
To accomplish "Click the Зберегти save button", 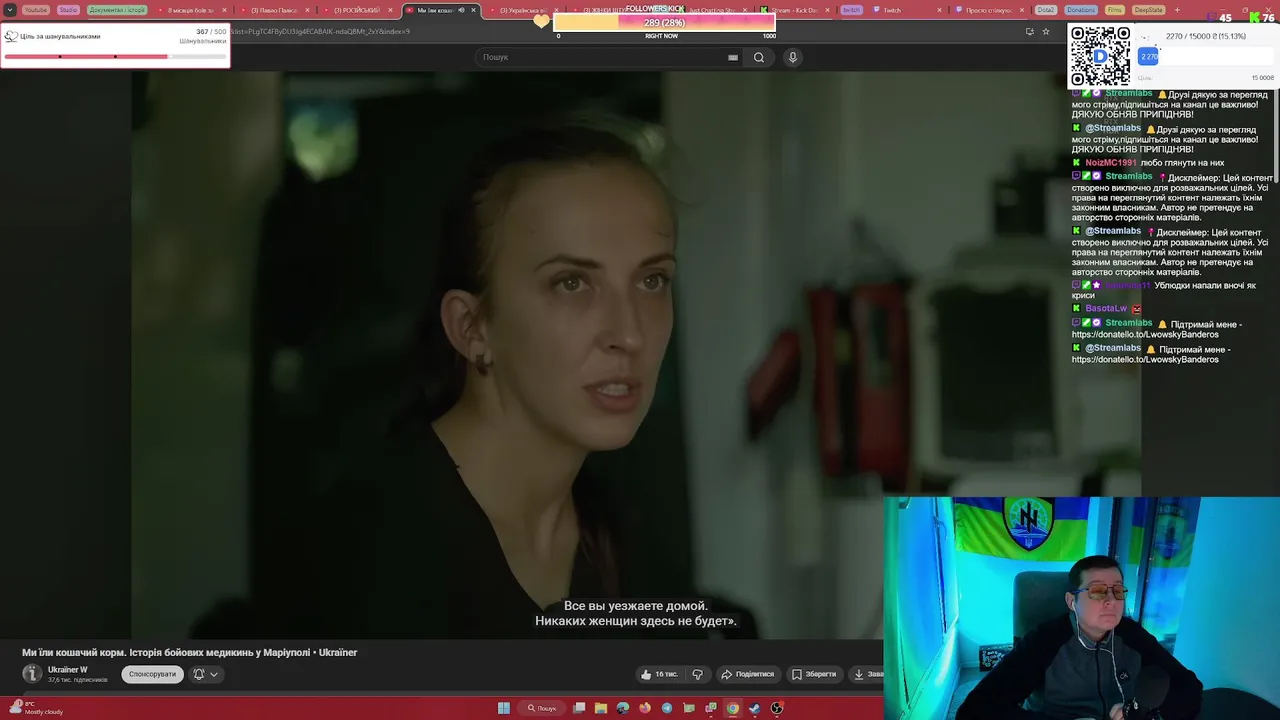I will click(814, 674).
